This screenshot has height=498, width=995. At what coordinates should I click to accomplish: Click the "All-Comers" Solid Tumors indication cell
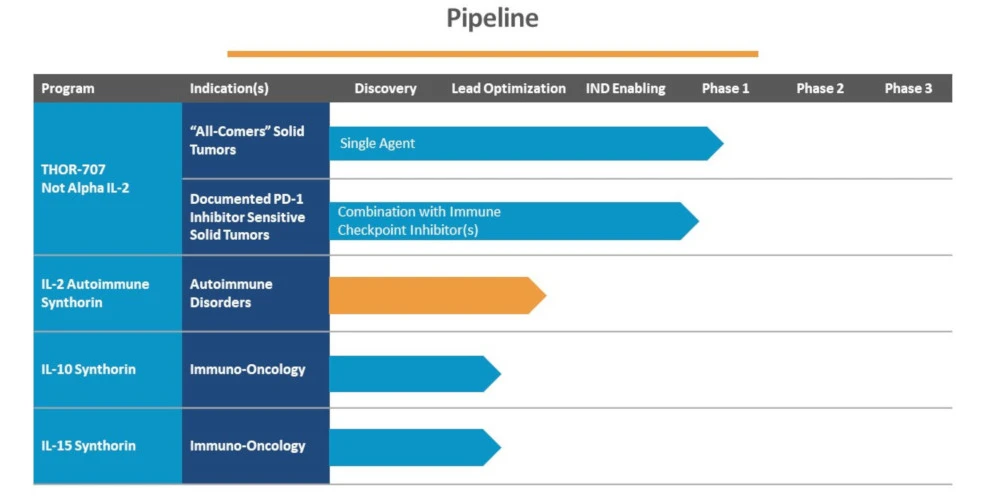point(255,140)
